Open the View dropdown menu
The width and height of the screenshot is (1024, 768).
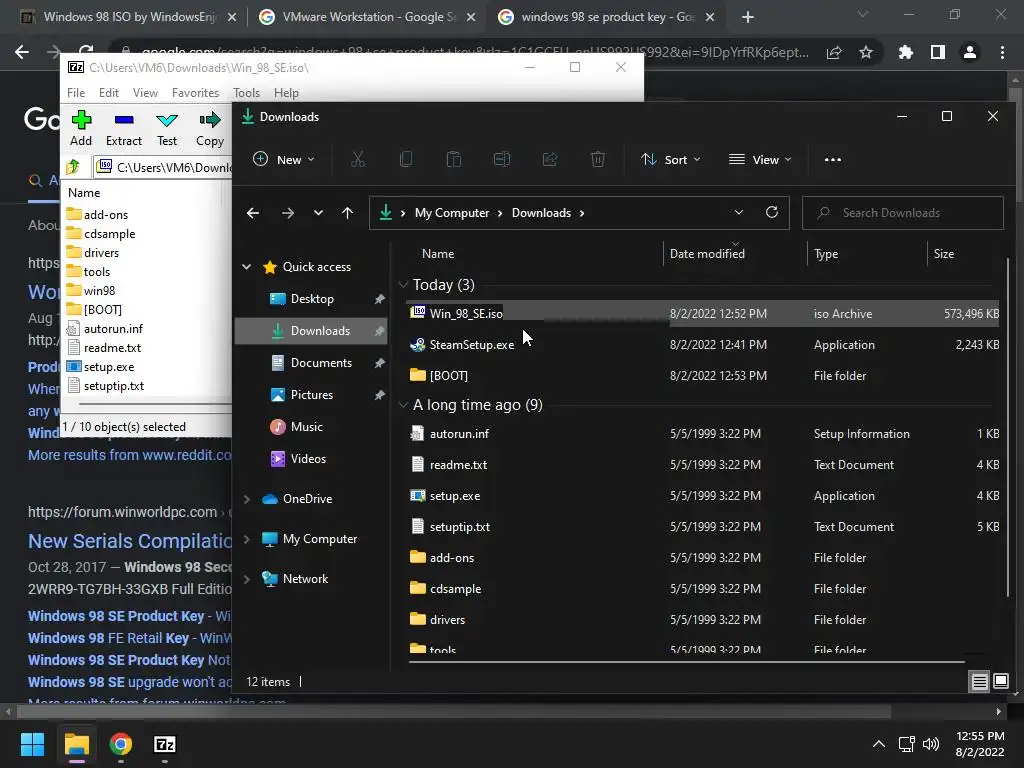[760, 159]
